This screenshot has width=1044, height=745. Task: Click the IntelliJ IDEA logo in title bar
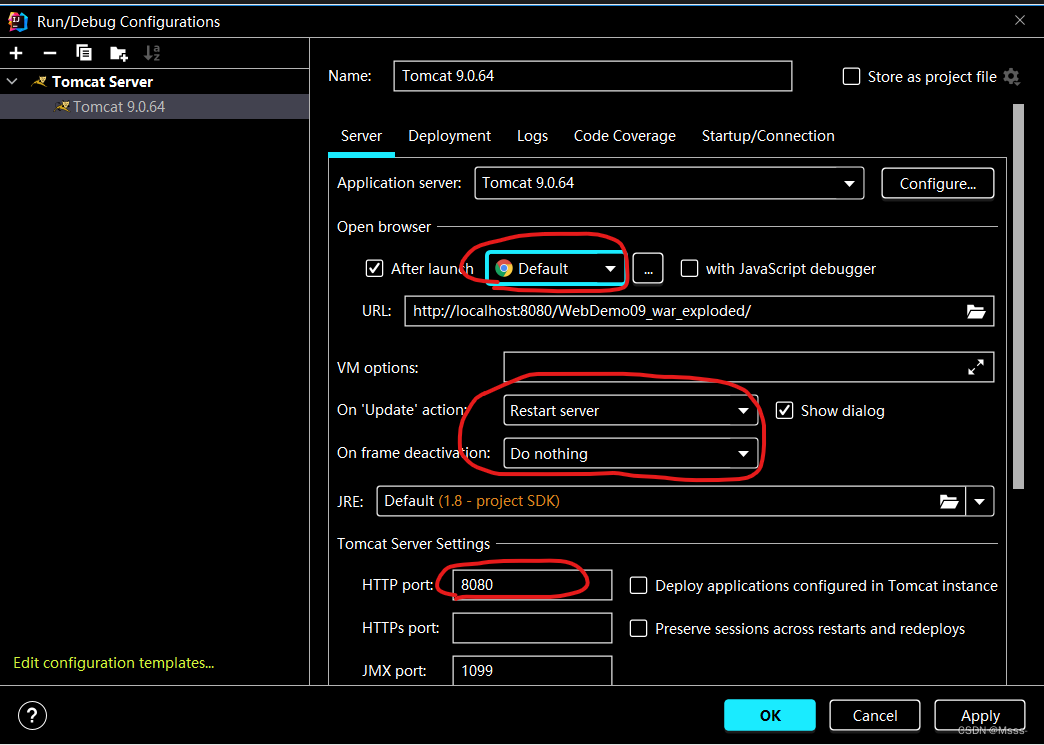[x=17, y=21]
